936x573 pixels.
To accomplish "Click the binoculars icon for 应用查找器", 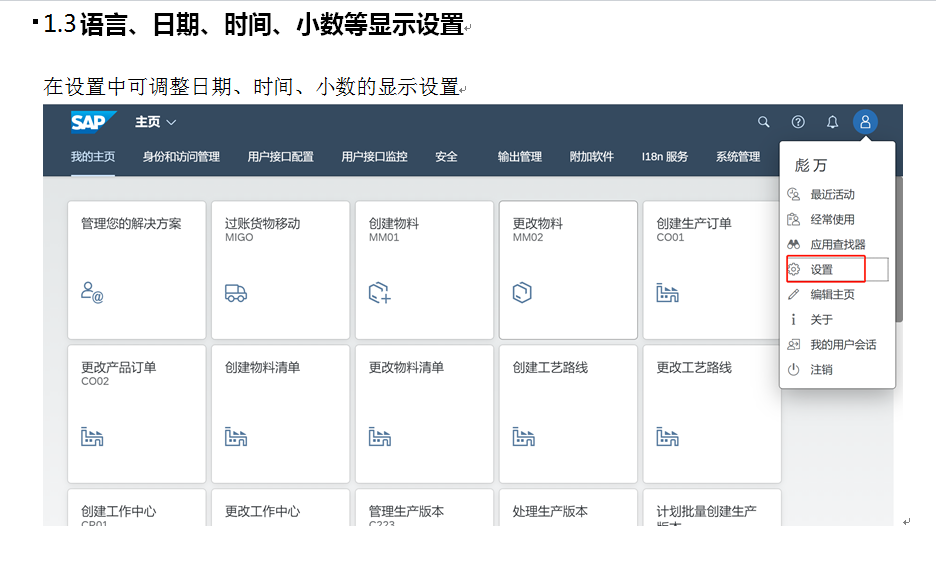I will 794,244.
